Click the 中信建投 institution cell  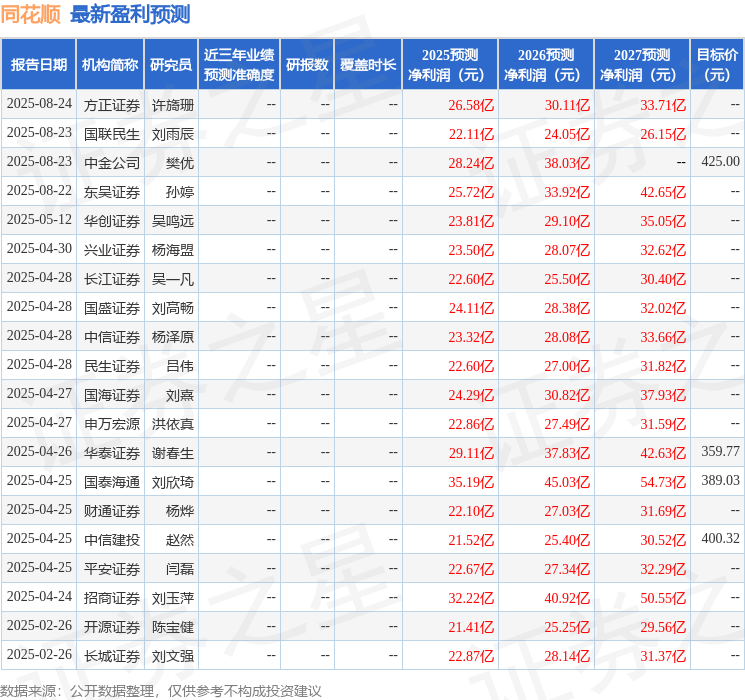(x=112, y=540)
